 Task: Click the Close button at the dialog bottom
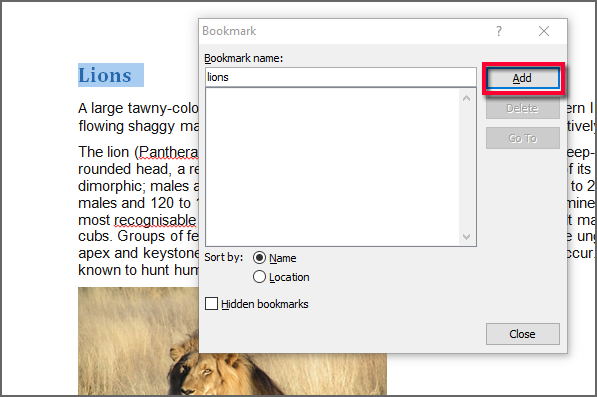522,334
